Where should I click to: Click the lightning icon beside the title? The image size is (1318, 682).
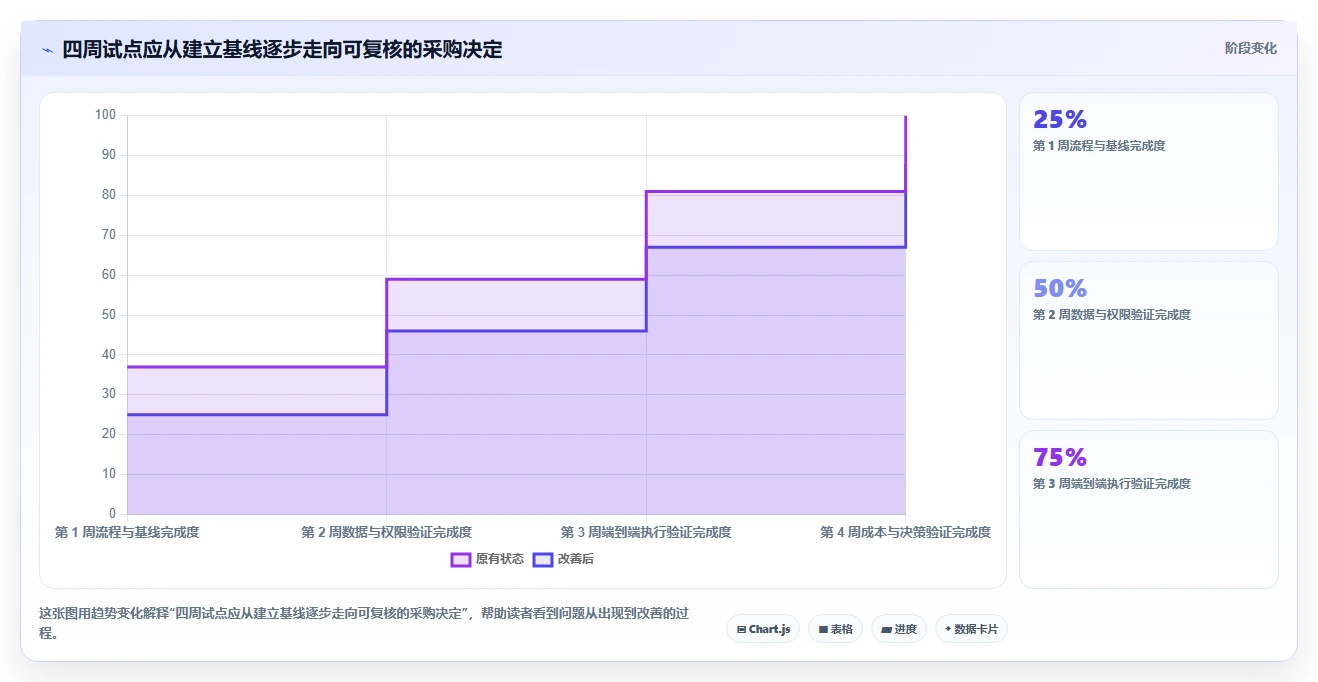(x=47, y=49)
